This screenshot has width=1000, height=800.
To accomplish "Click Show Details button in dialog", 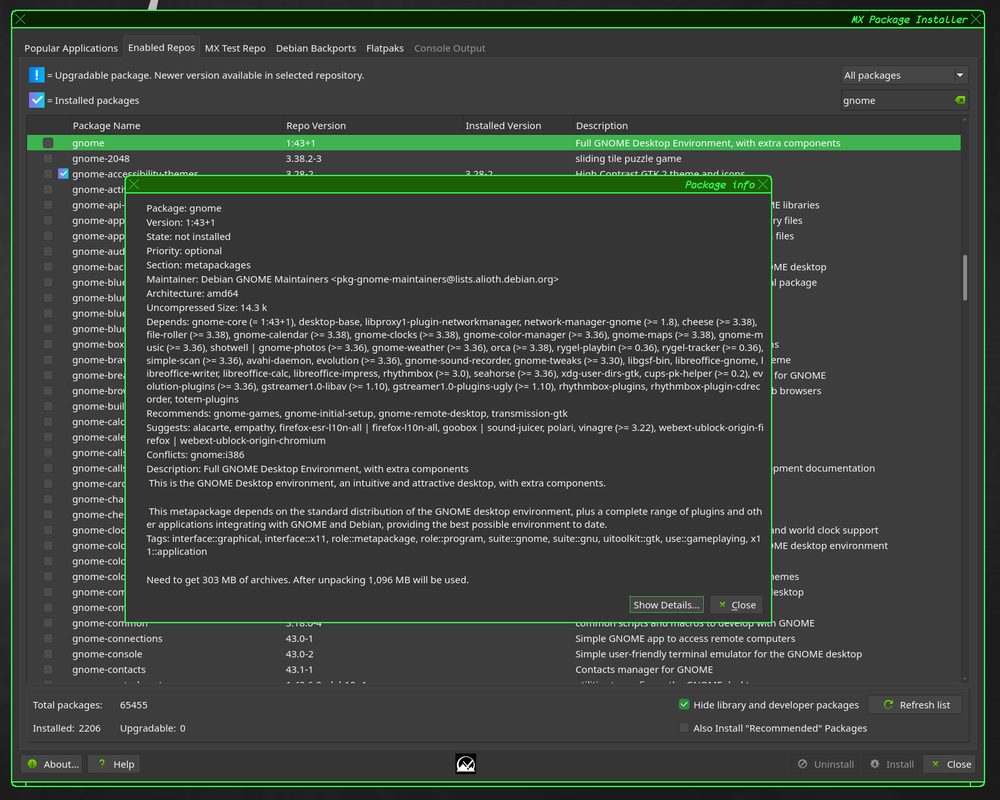I will pos(666,605).
